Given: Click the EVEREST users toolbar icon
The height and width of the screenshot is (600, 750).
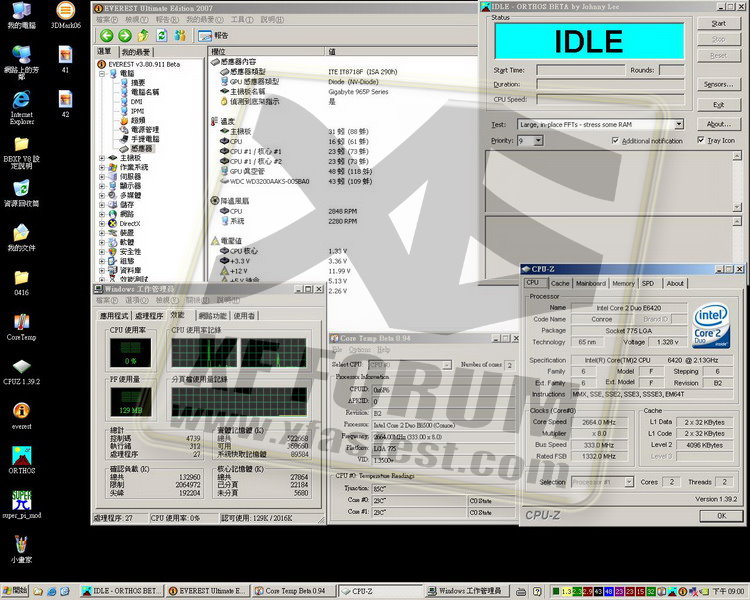Looking at the screenshot, I should (x=180, y=35).
